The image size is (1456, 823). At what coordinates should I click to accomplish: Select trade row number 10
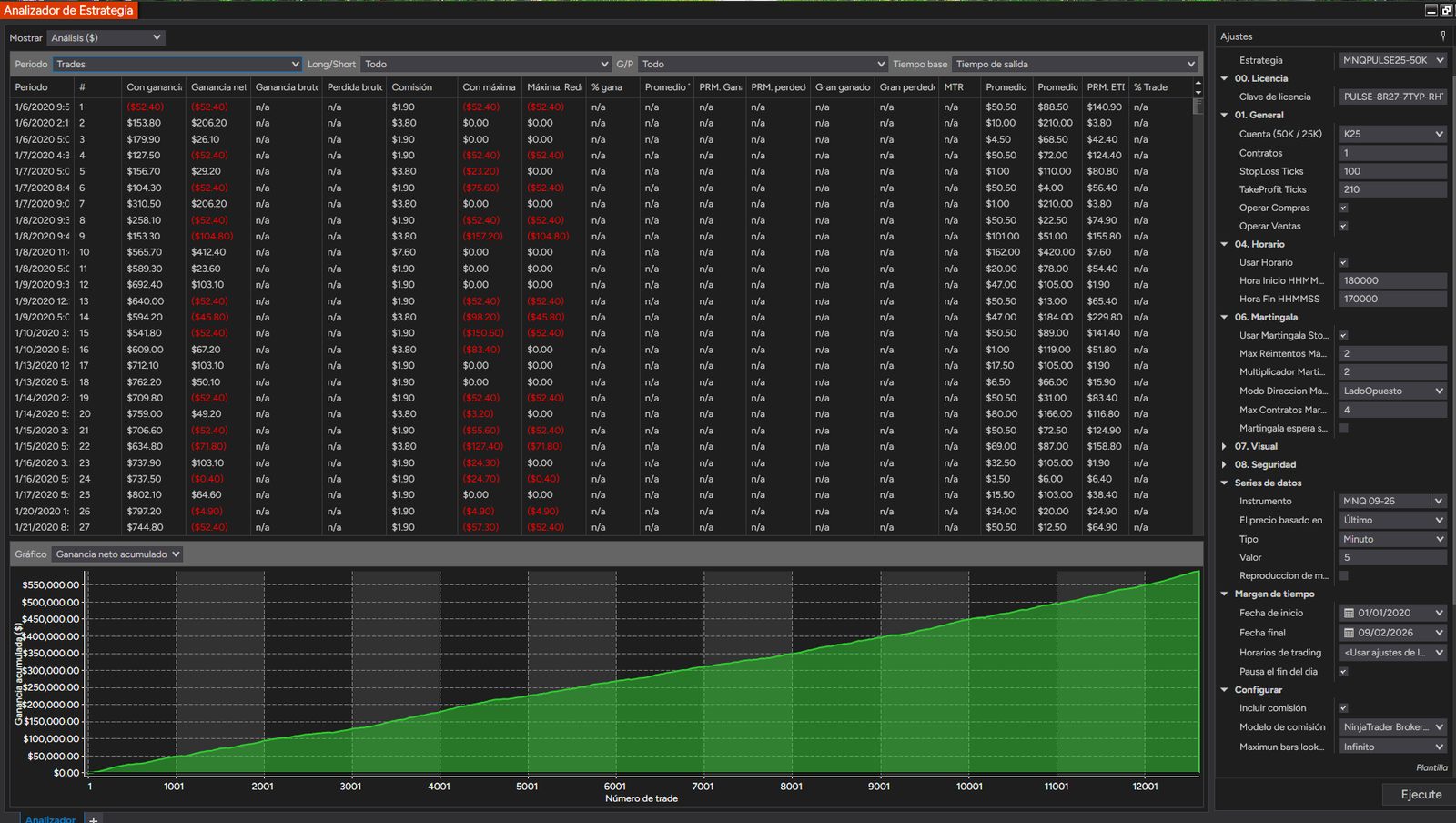pos(601,252)
